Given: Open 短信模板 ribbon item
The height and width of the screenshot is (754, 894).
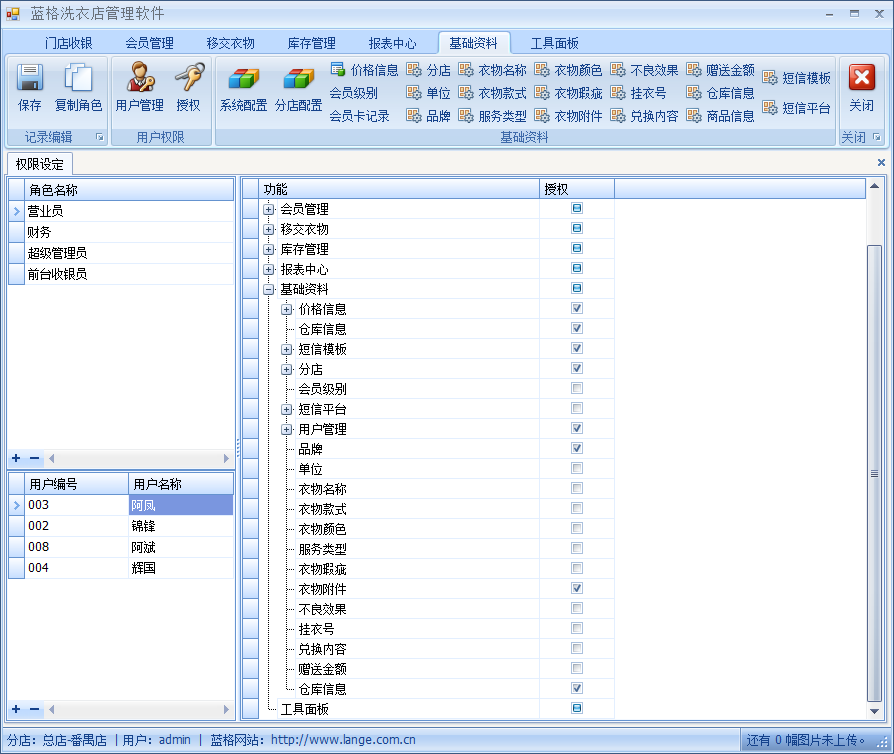Looking at the screenshot, I should pos(797,78).
